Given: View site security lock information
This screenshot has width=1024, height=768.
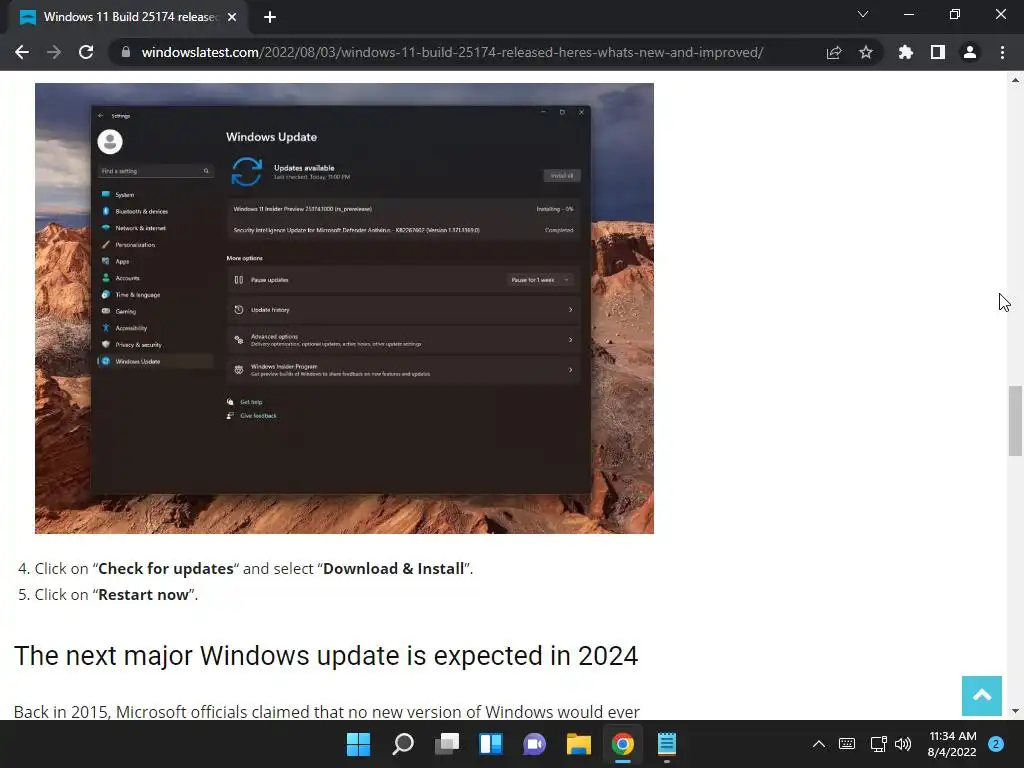Looking at the screenshot, I should pyautogui.click(x=126, y=52).
